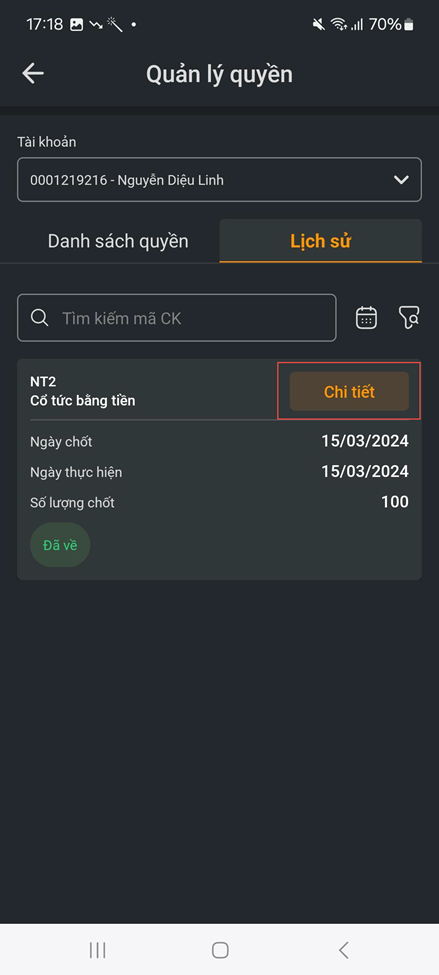
Task: Expand the account dropdown chevron
Action: [x=402, y=180]
